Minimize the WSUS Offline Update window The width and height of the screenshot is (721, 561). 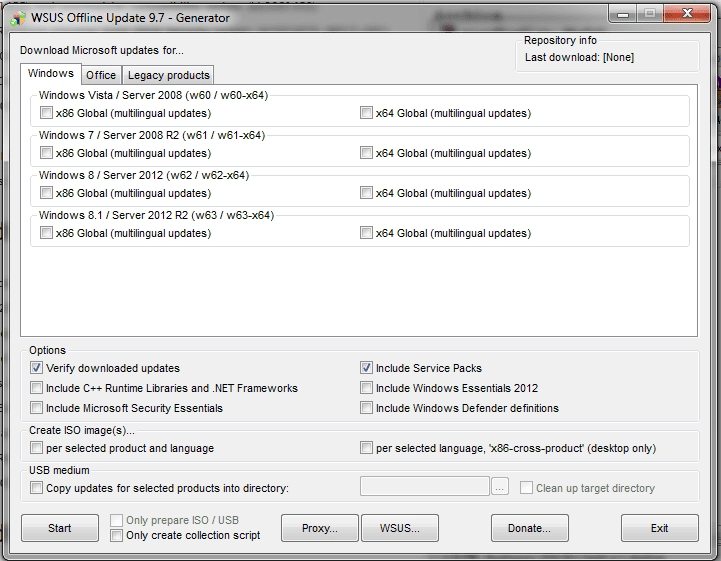click(623, 14)
